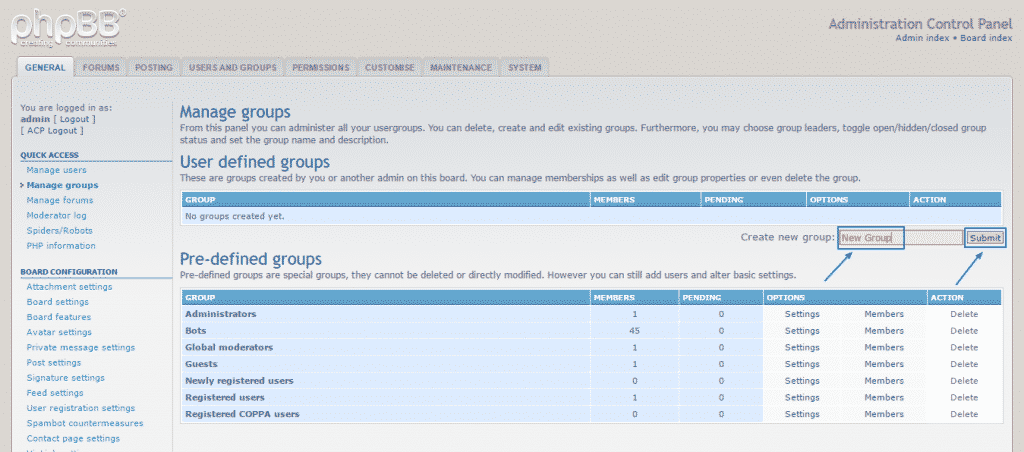Image resolution: width=1024 pixels, height=452 pixels.
Task: Open Contact page settings
Action: (73, 438)
